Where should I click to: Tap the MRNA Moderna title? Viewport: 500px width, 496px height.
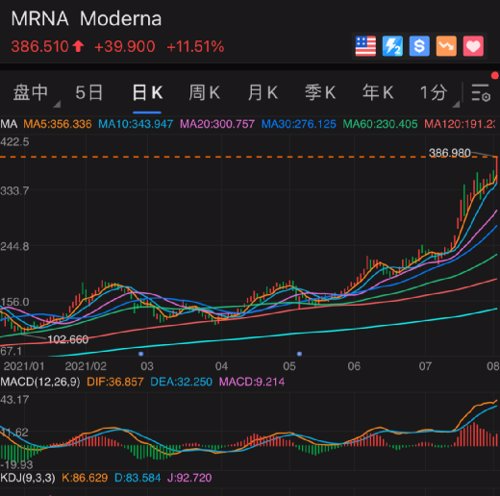(x=86, y=18)
